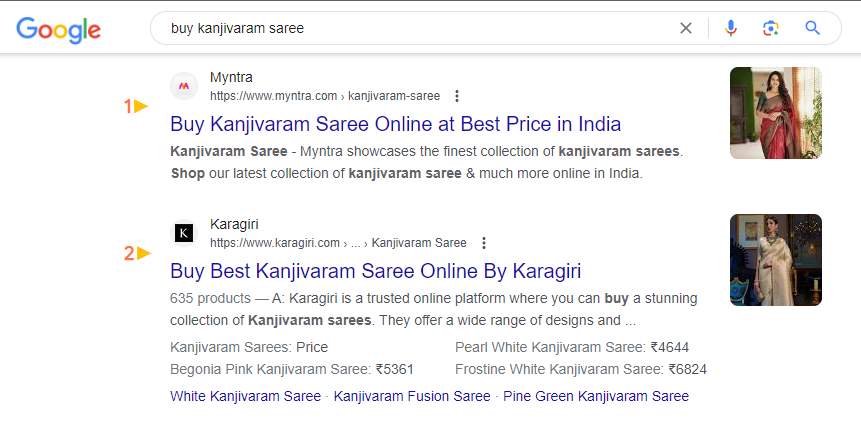
Task: Click the 635 products snippet text
Action: click(434, 310)
